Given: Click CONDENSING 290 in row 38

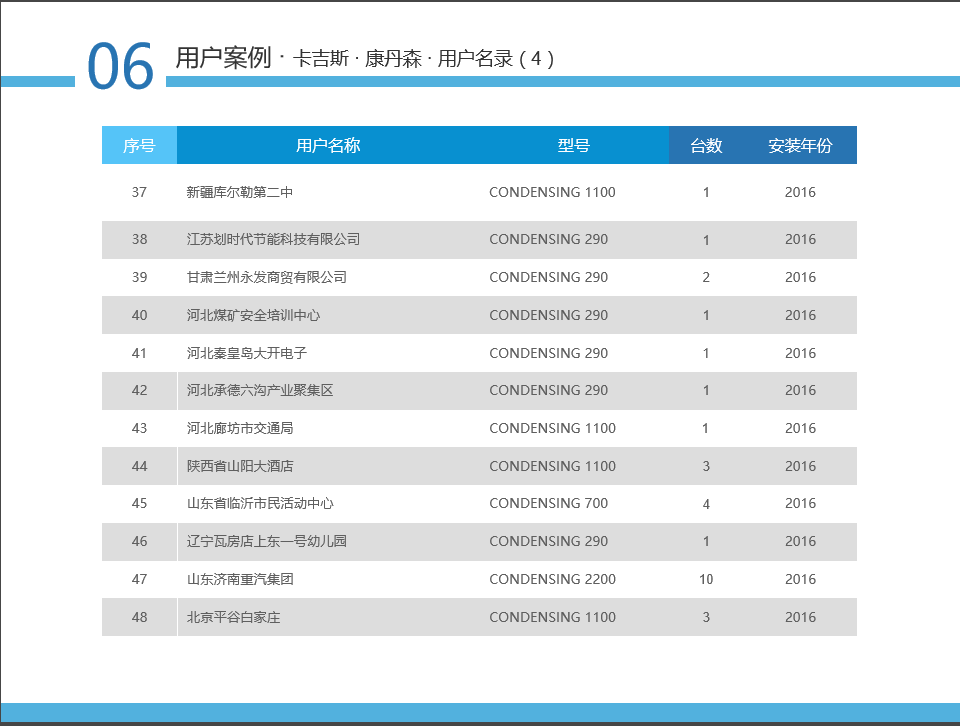Looking at the screenshot, I should (x=549, y=239).
